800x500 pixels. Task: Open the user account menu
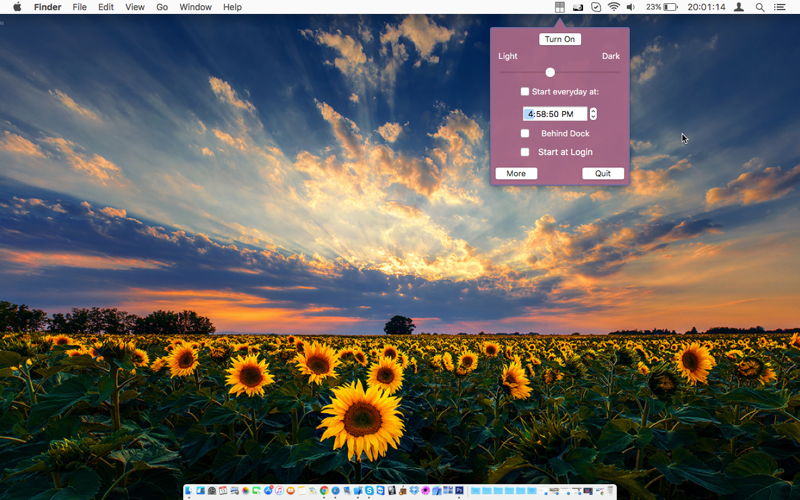point(738,7)
